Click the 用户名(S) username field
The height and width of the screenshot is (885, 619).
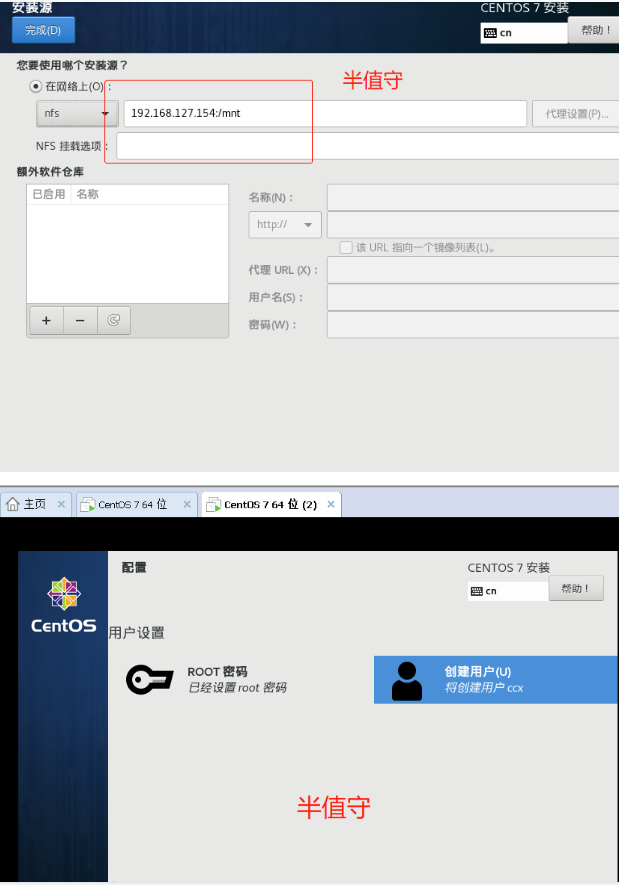point(473,297)
